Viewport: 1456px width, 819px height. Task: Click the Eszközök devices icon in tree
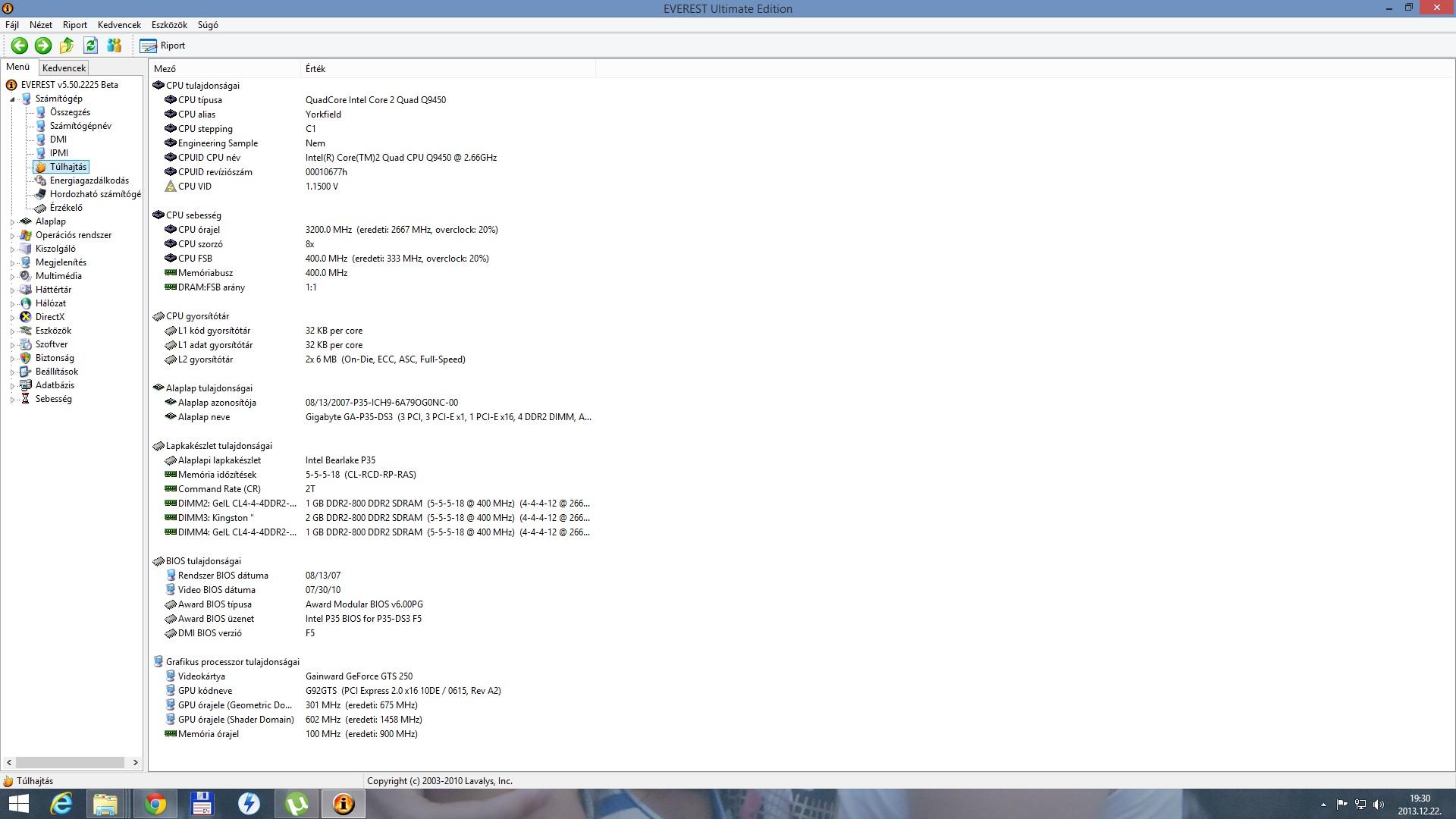tap(26, 331)
